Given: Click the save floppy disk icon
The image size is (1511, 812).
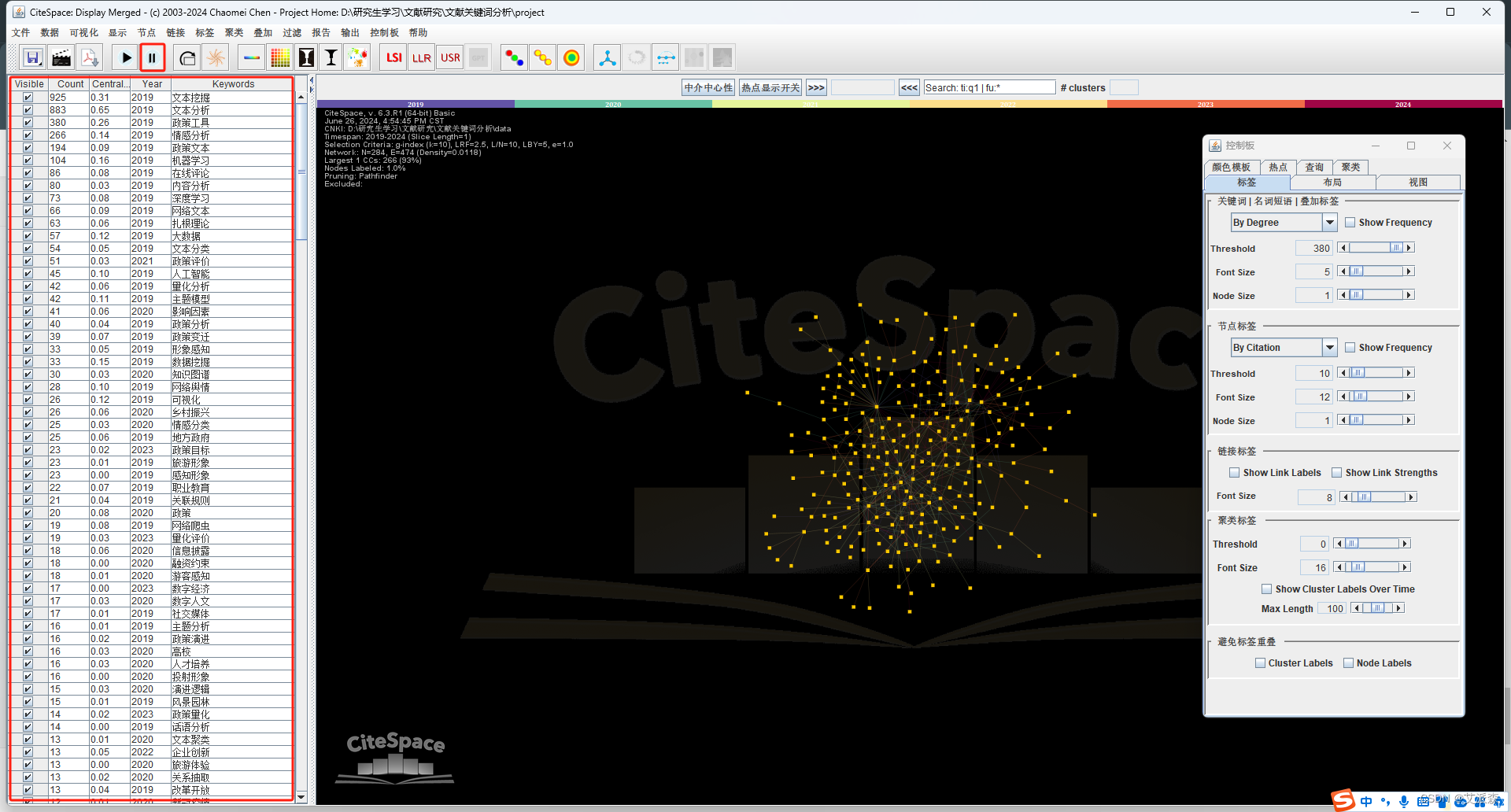Looking at the screenshot, I should (33, 57).
